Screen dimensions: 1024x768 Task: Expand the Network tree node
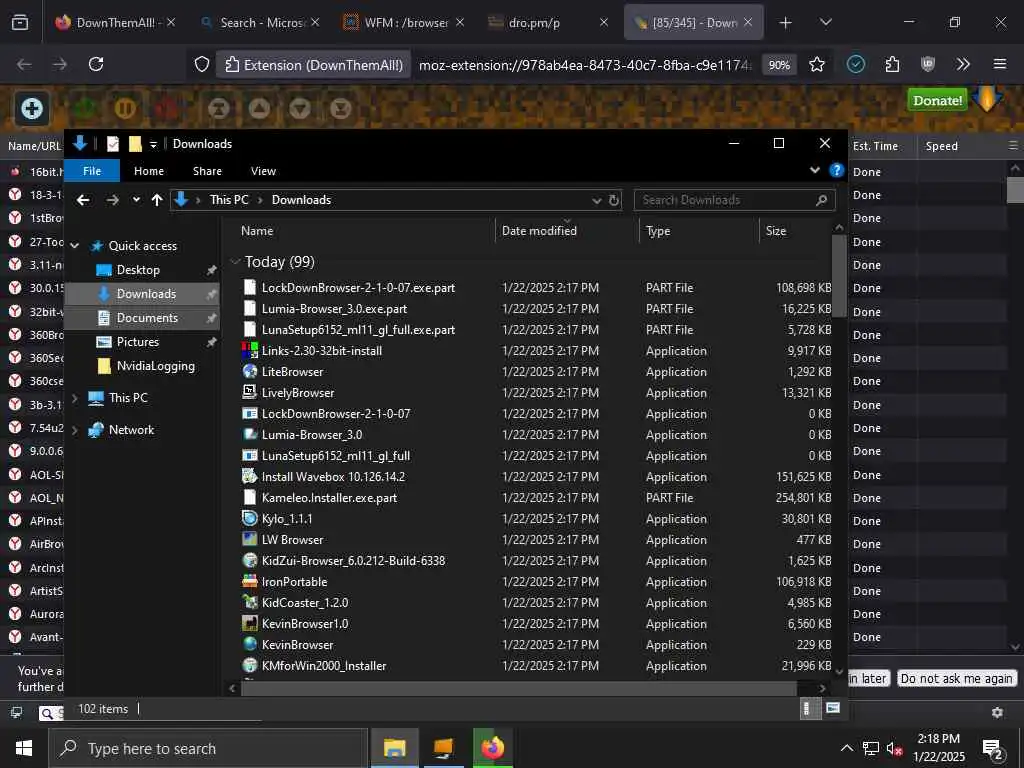(74, 430)
